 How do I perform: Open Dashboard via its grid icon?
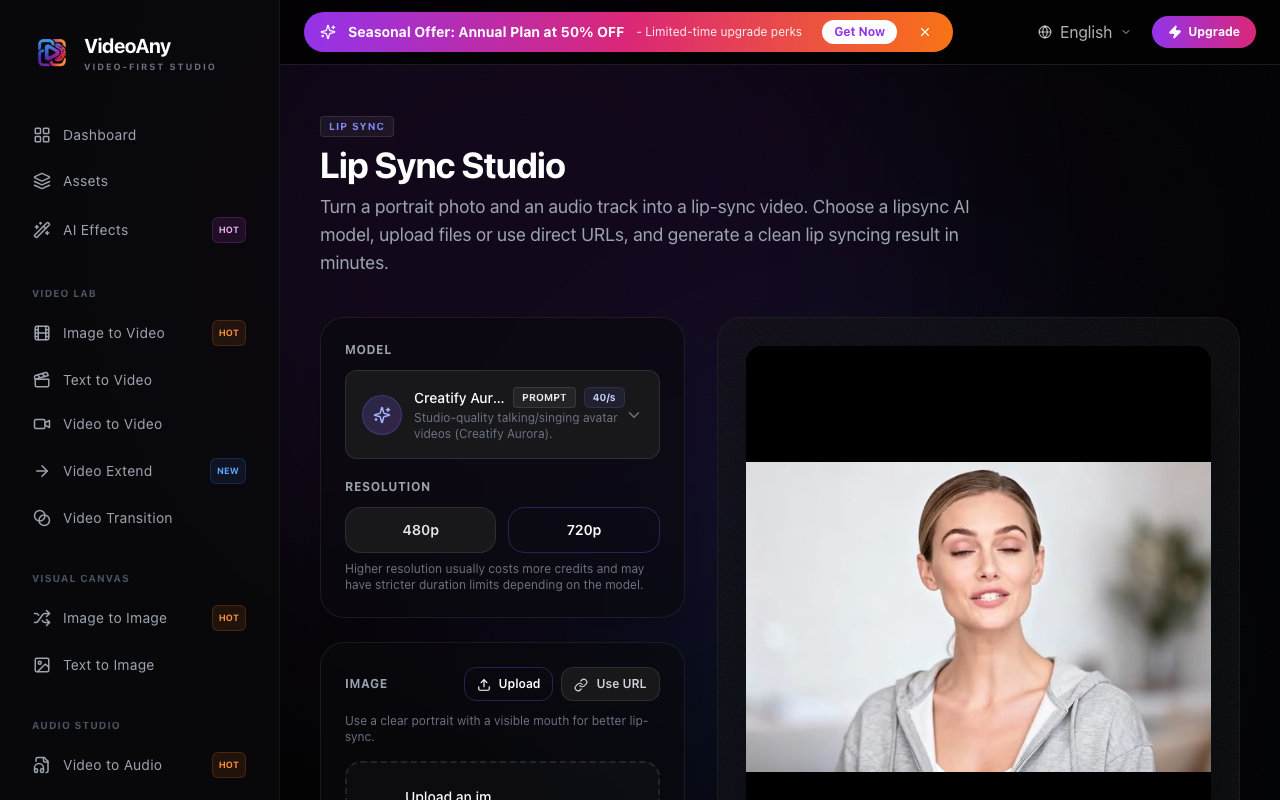(x=42, y=135)
